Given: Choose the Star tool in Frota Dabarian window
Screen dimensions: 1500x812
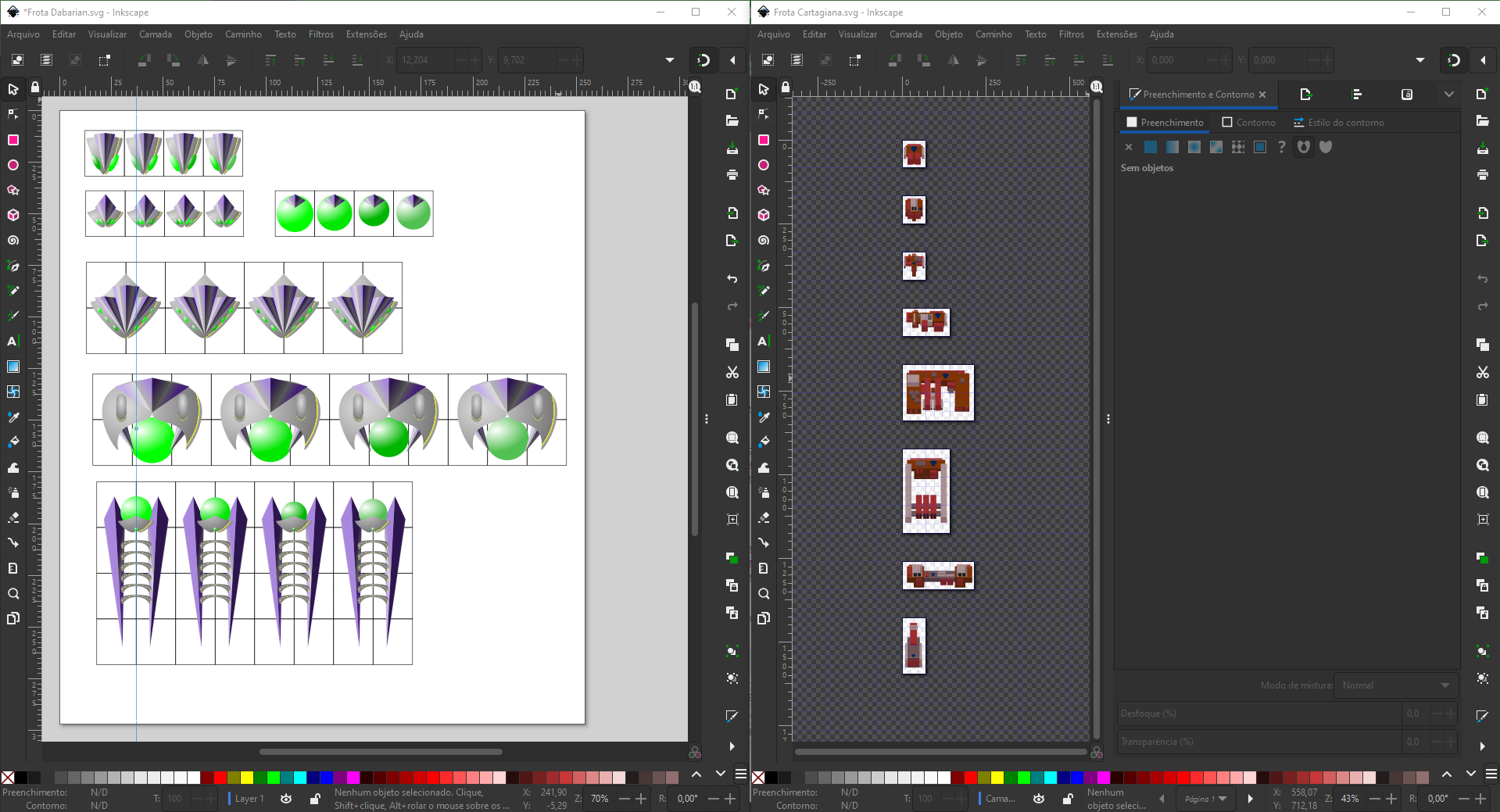Looking at the screenshot, I should pos(13,190).
